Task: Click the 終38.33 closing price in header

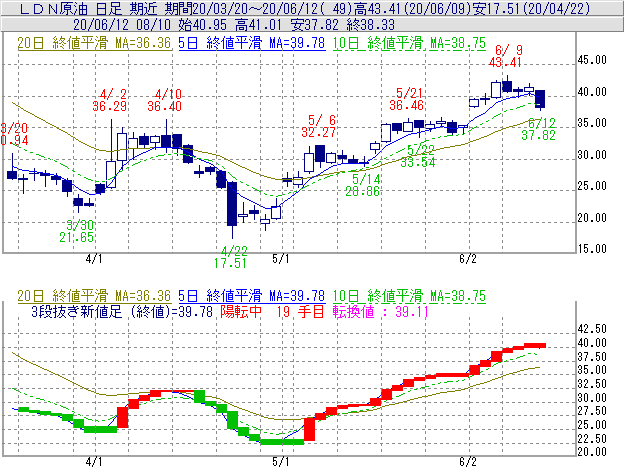Action: [370, 25]
